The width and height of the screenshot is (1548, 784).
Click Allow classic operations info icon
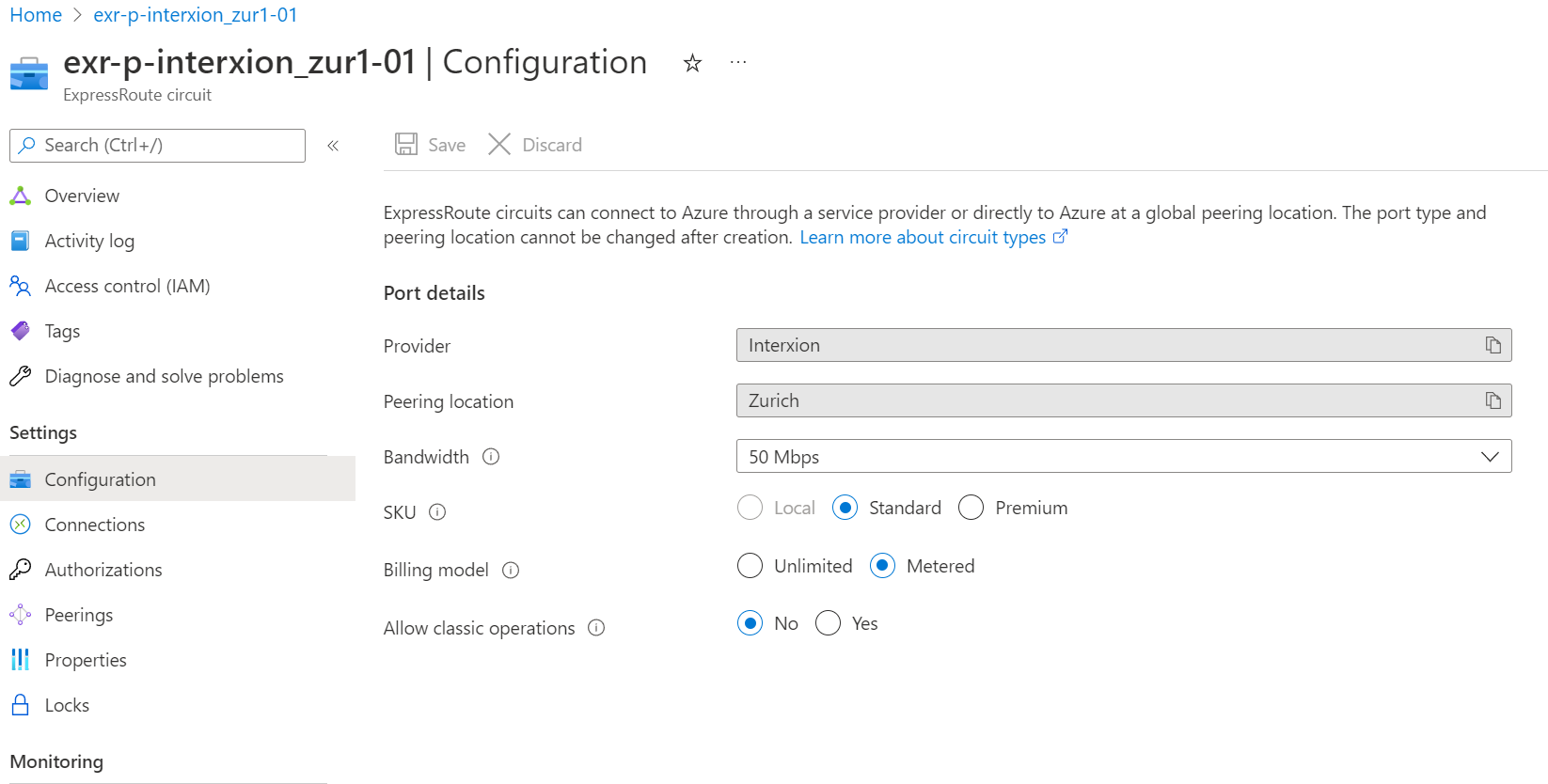click(596, 628)
